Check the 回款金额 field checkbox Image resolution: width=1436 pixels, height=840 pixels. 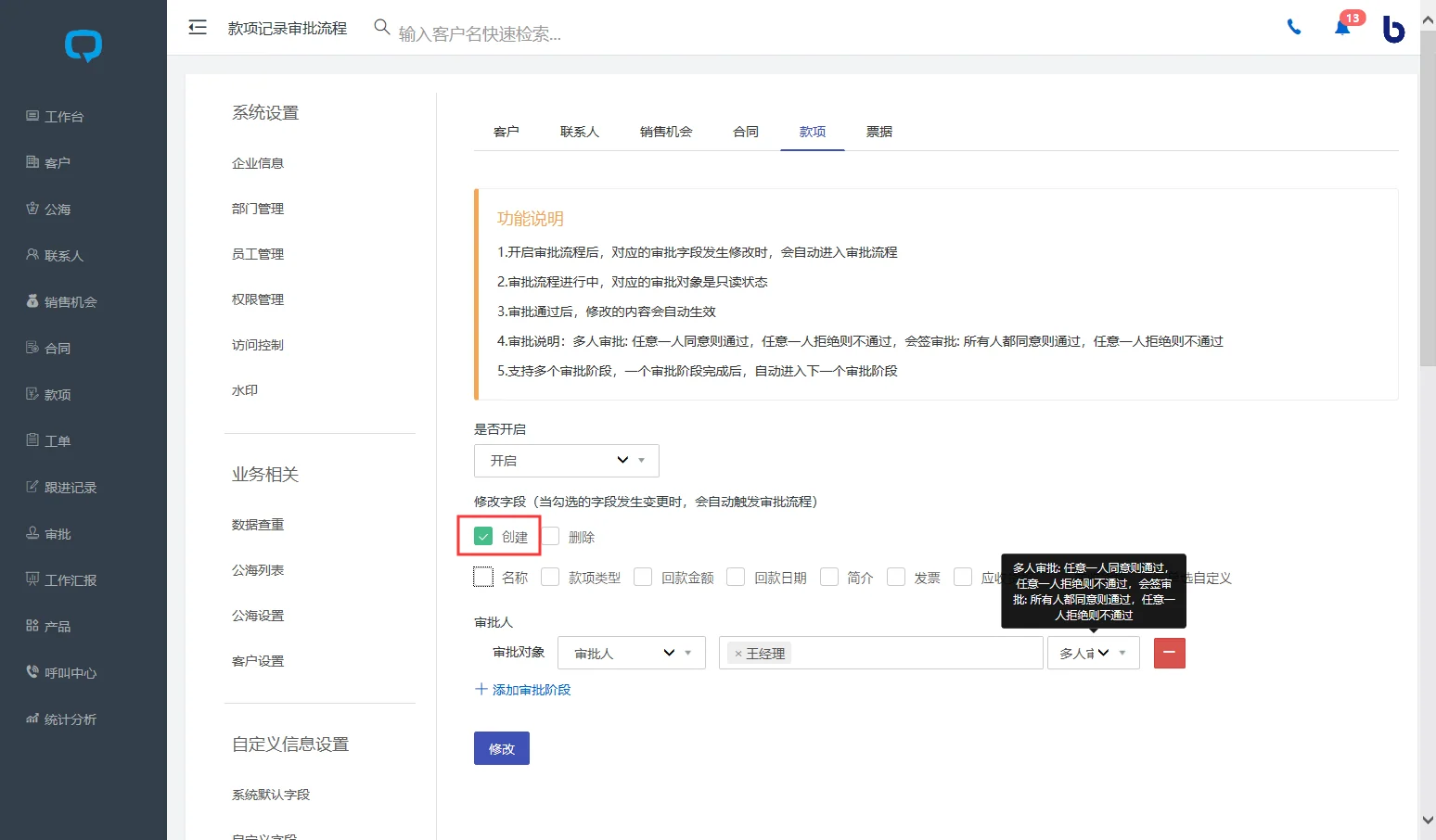click(643, 577)
